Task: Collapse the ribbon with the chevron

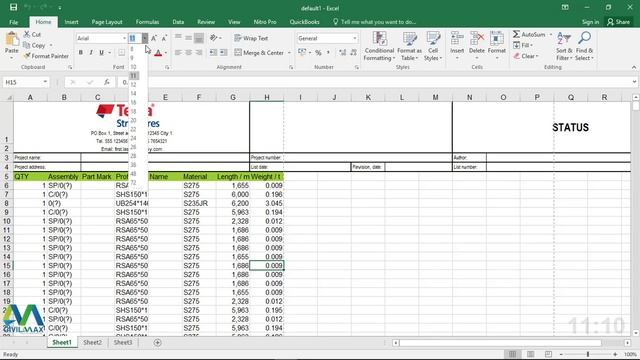Action: pos(633,67)
